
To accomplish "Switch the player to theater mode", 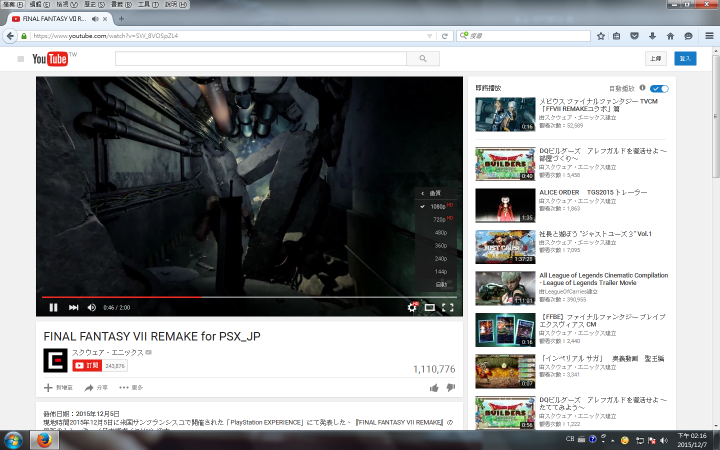I will click(x=430, y=308).
